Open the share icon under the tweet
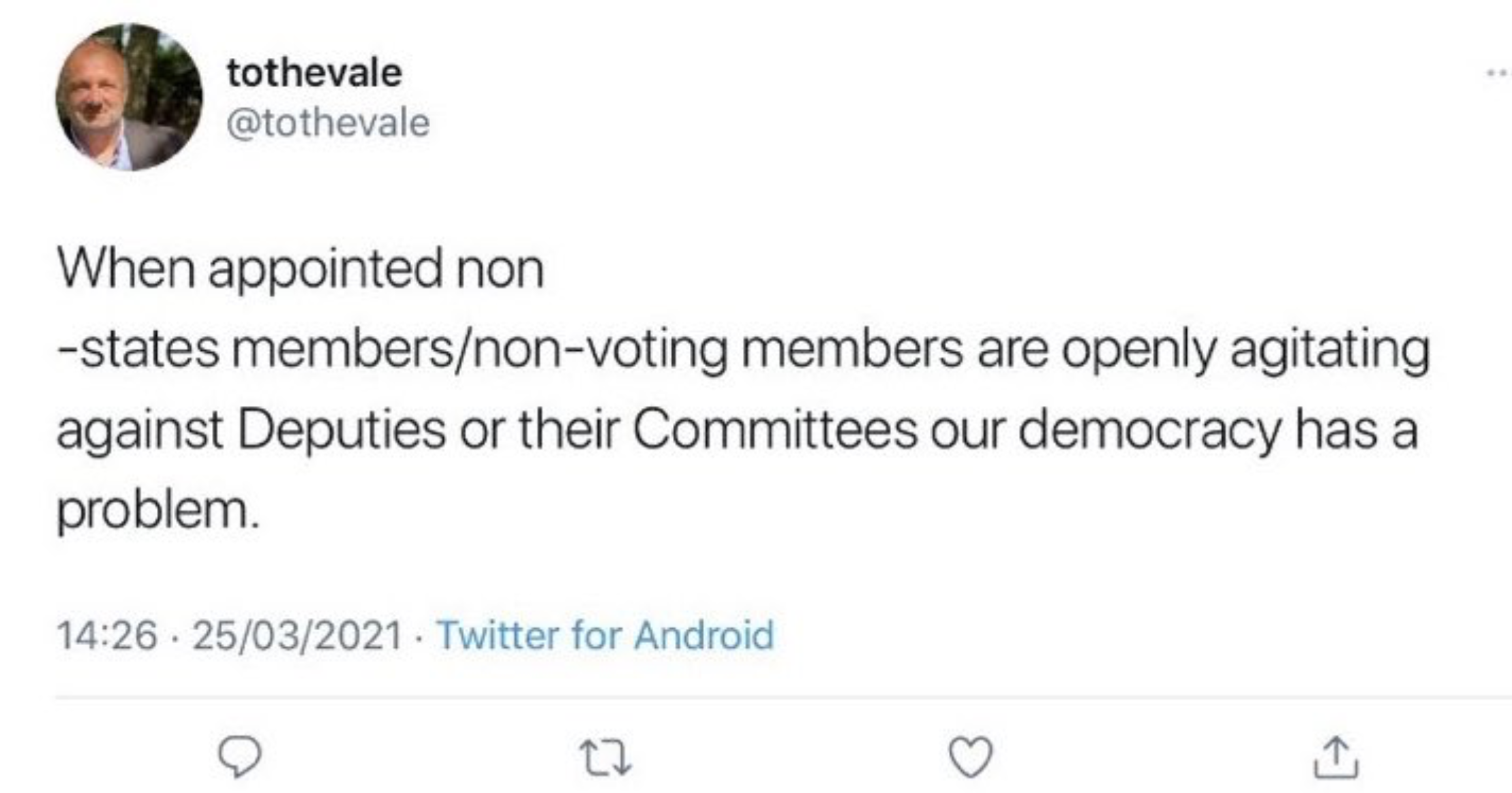The width and height of the screenshot is (1512, 793). 1336,757
